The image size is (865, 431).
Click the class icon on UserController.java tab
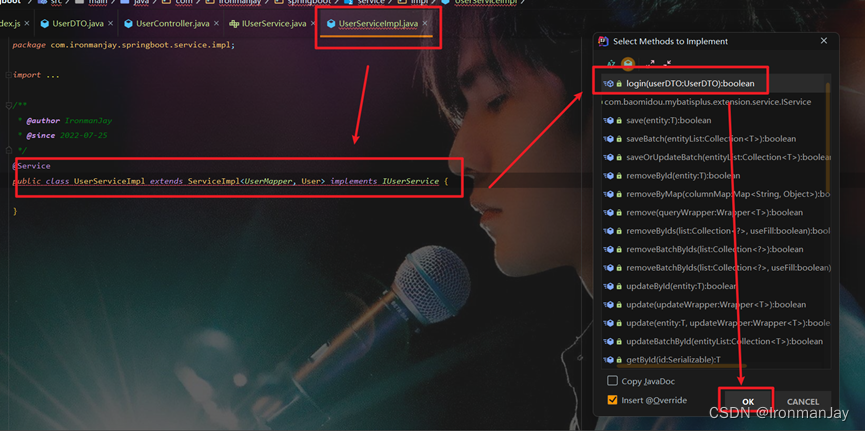129,24
